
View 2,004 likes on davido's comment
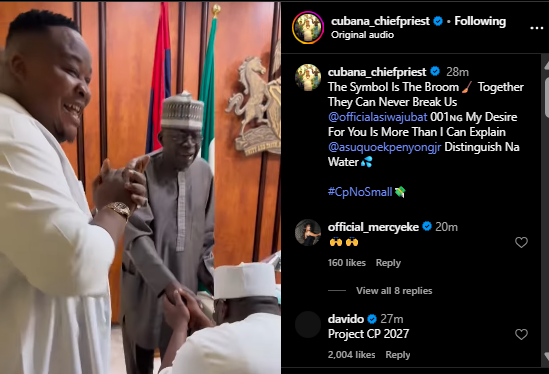pyautogui.click(x=352, y=355)
